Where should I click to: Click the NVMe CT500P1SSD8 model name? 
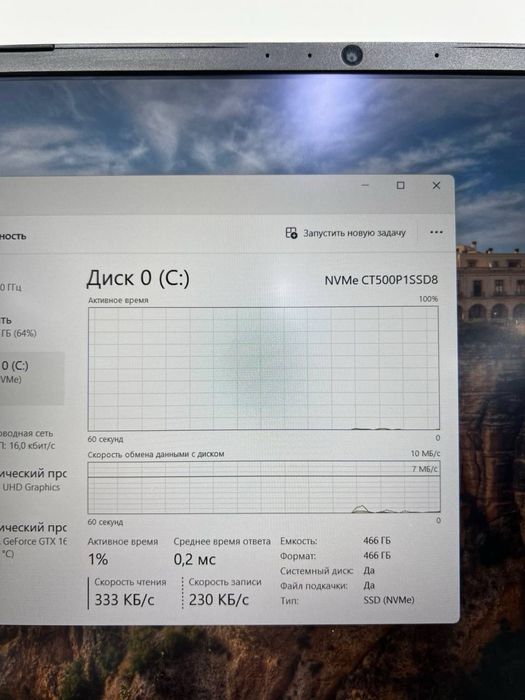[381, 280]
